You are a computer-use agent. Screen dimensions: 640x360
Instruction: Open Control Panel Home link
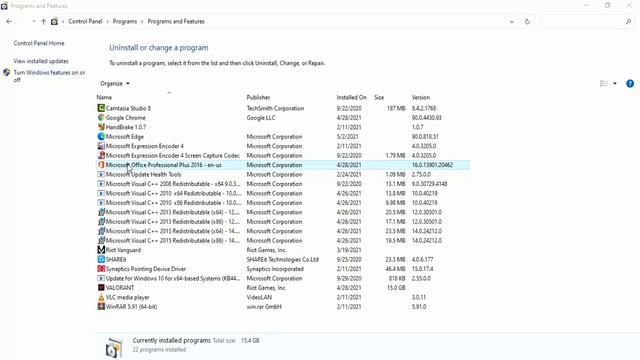click(x=39, y=43)
